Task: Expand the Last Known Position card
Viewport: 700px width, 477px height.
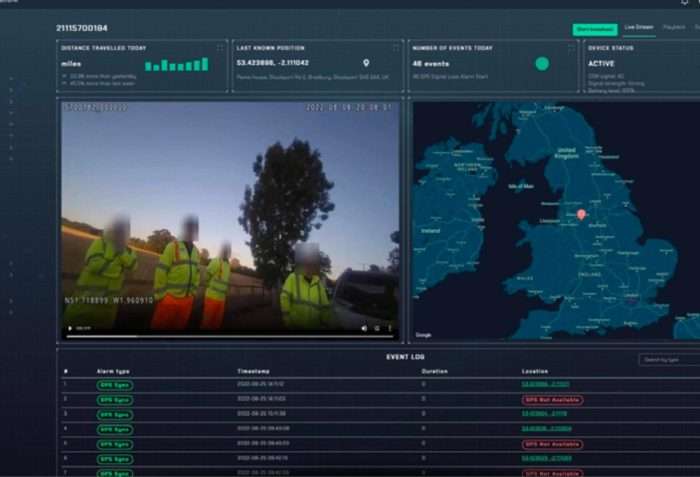Action: (396, 47)
